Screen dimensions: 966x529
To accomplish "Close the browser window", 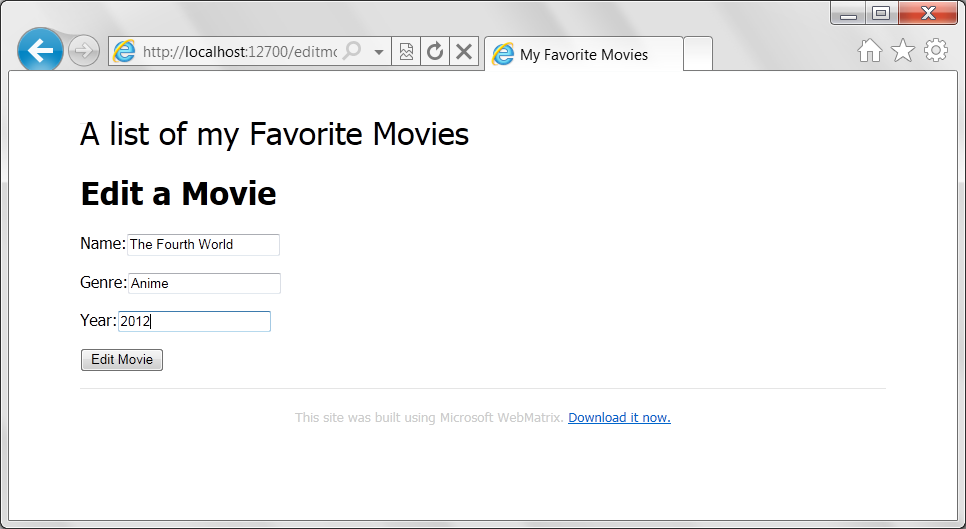I will [928, 14].
